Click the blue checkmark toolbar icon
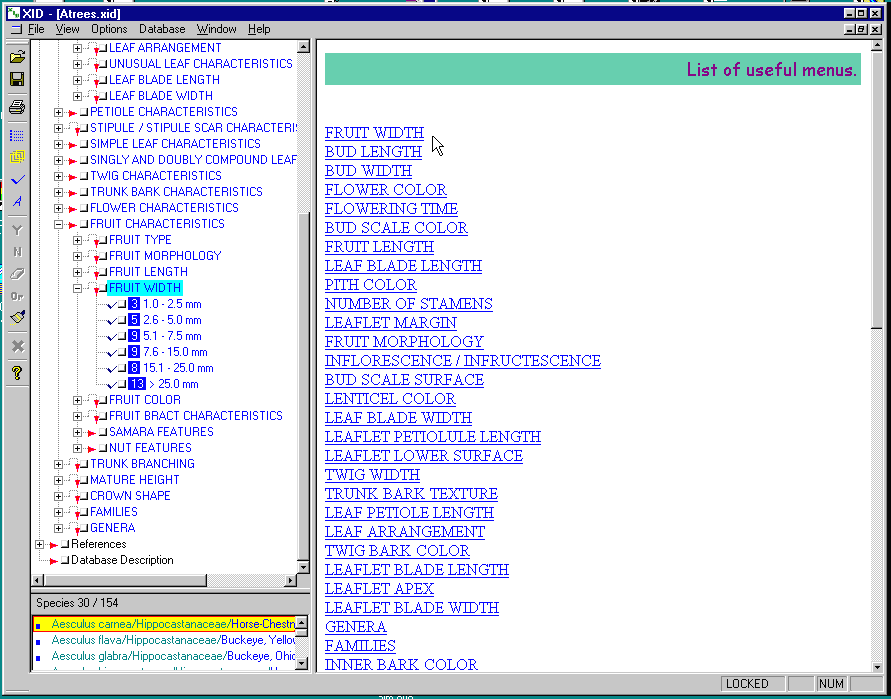The height and width of the screenshot is (699, 891). [17, 180]
